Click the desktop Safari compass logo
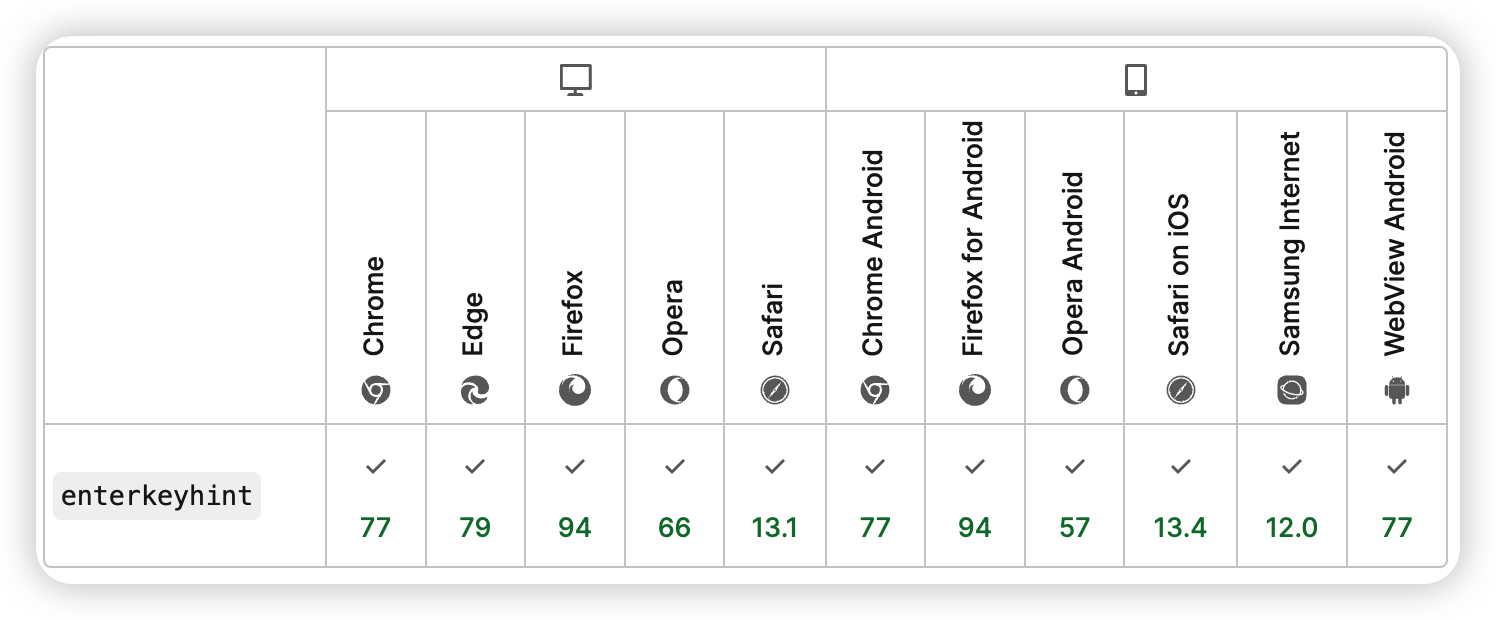The width and height of the screenshot is (1496, 620). tap(774, 391)
